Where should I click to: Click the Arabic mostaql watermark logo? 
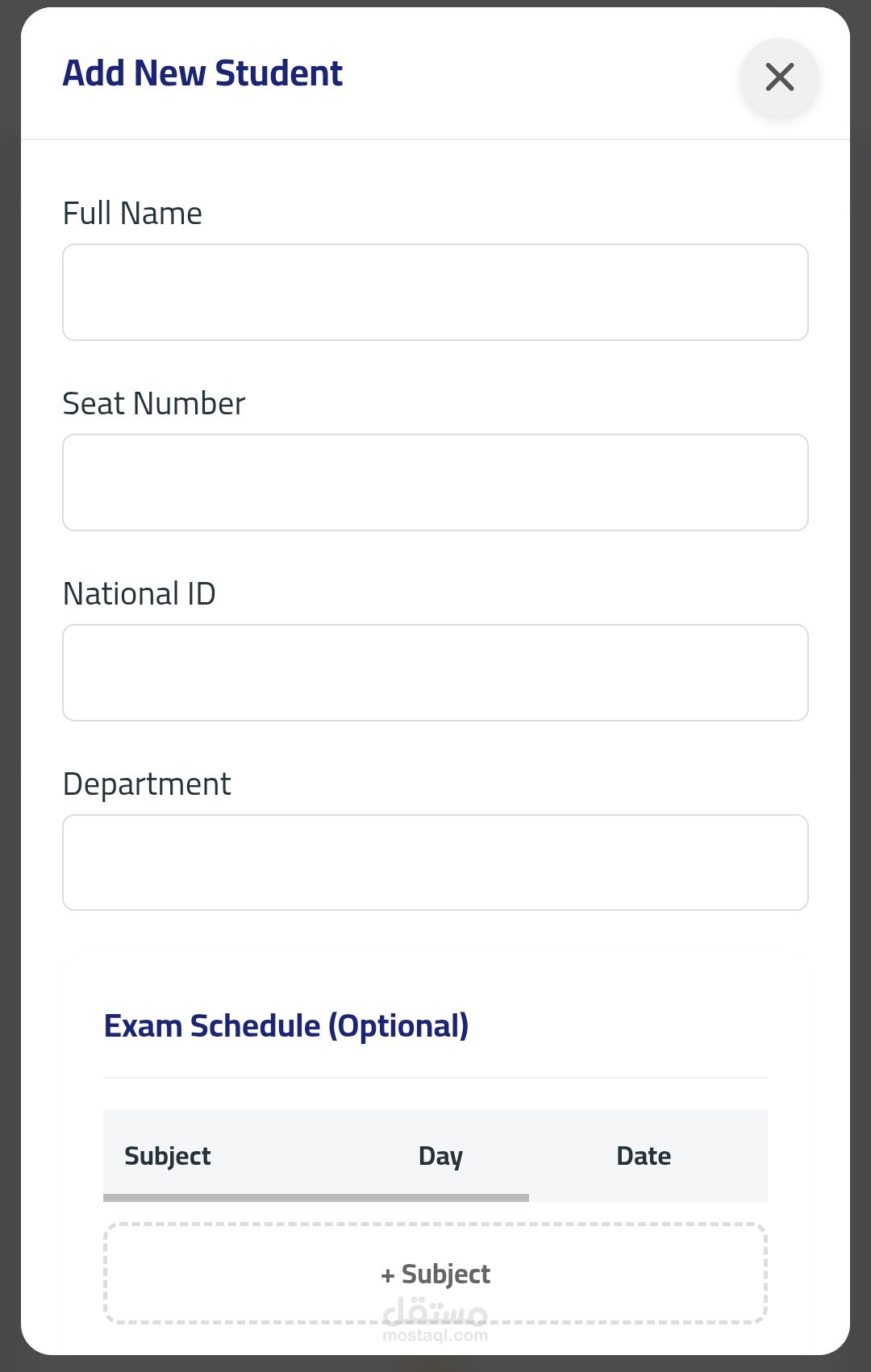click(435, 1312)
